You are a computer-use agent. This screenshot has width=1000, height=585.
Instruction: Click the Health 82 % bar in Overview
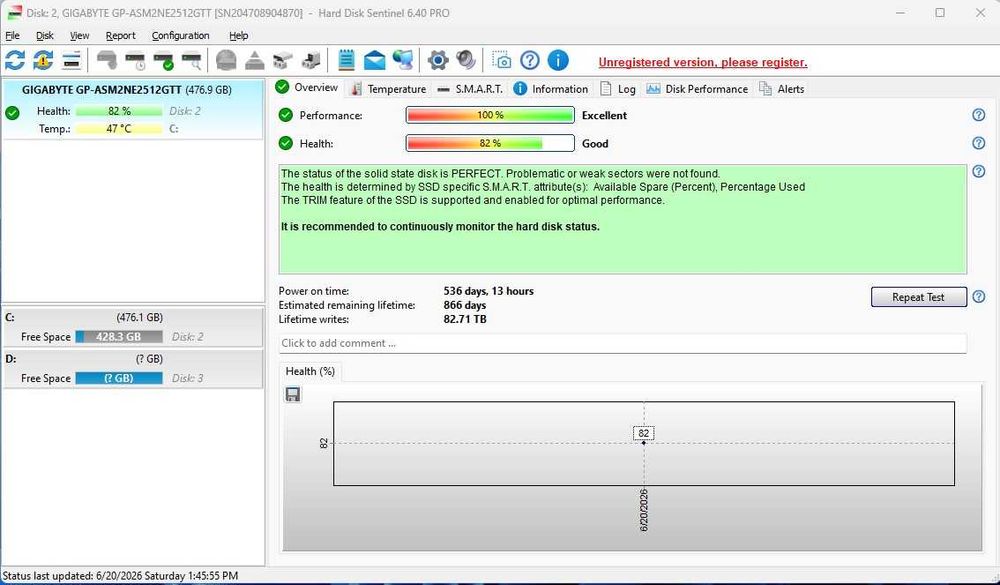click(x=490, y=143)
